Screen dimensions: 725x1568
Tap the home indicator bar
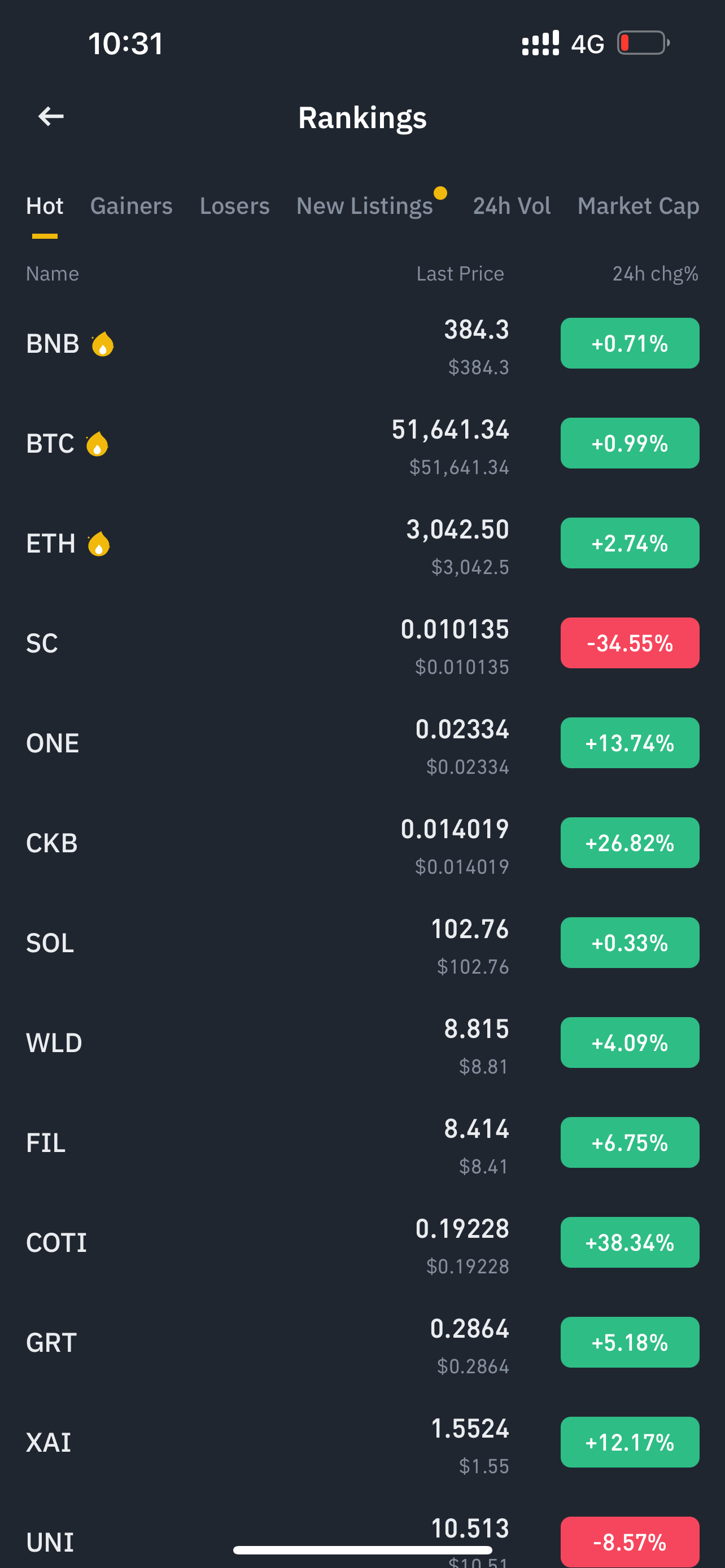(362, 1550)
